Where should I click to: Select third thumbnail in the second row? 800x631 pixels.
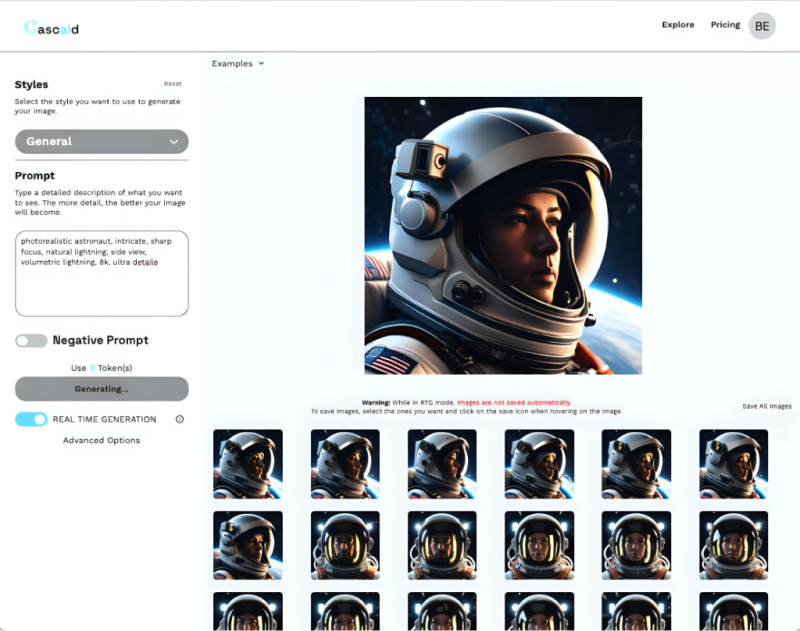[442, 546]
